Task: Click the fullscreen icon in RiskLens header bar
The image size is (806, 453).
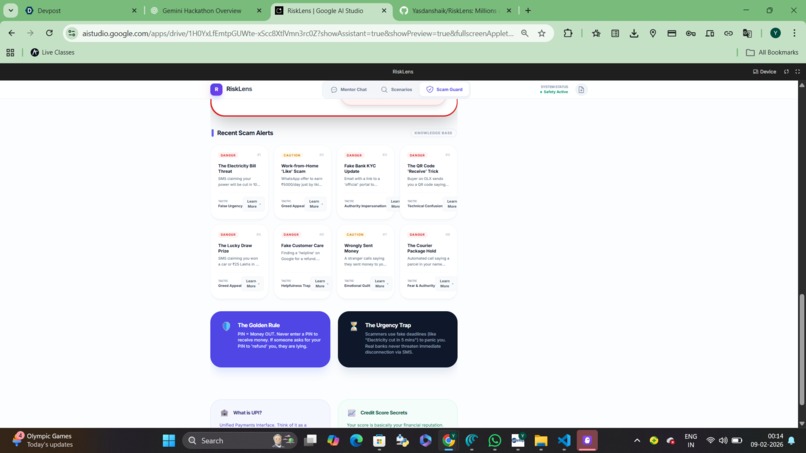Action: 797,71
